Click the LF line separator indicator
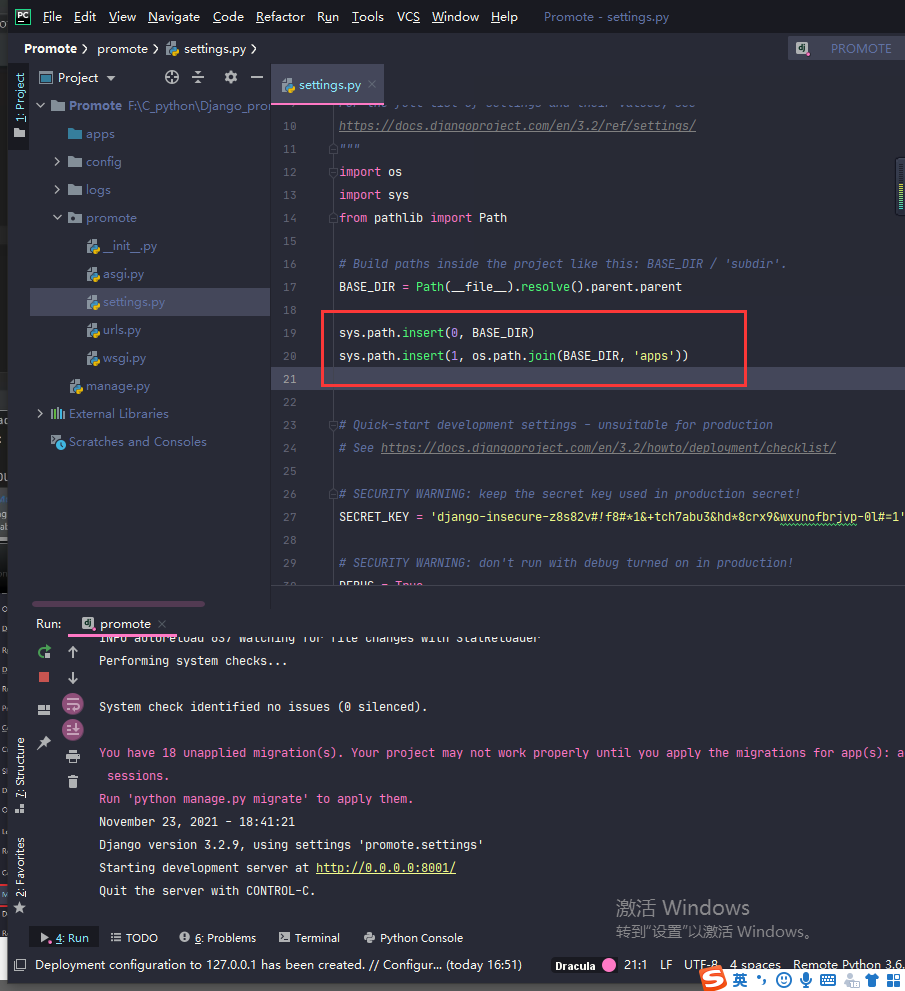 (666, 965)
